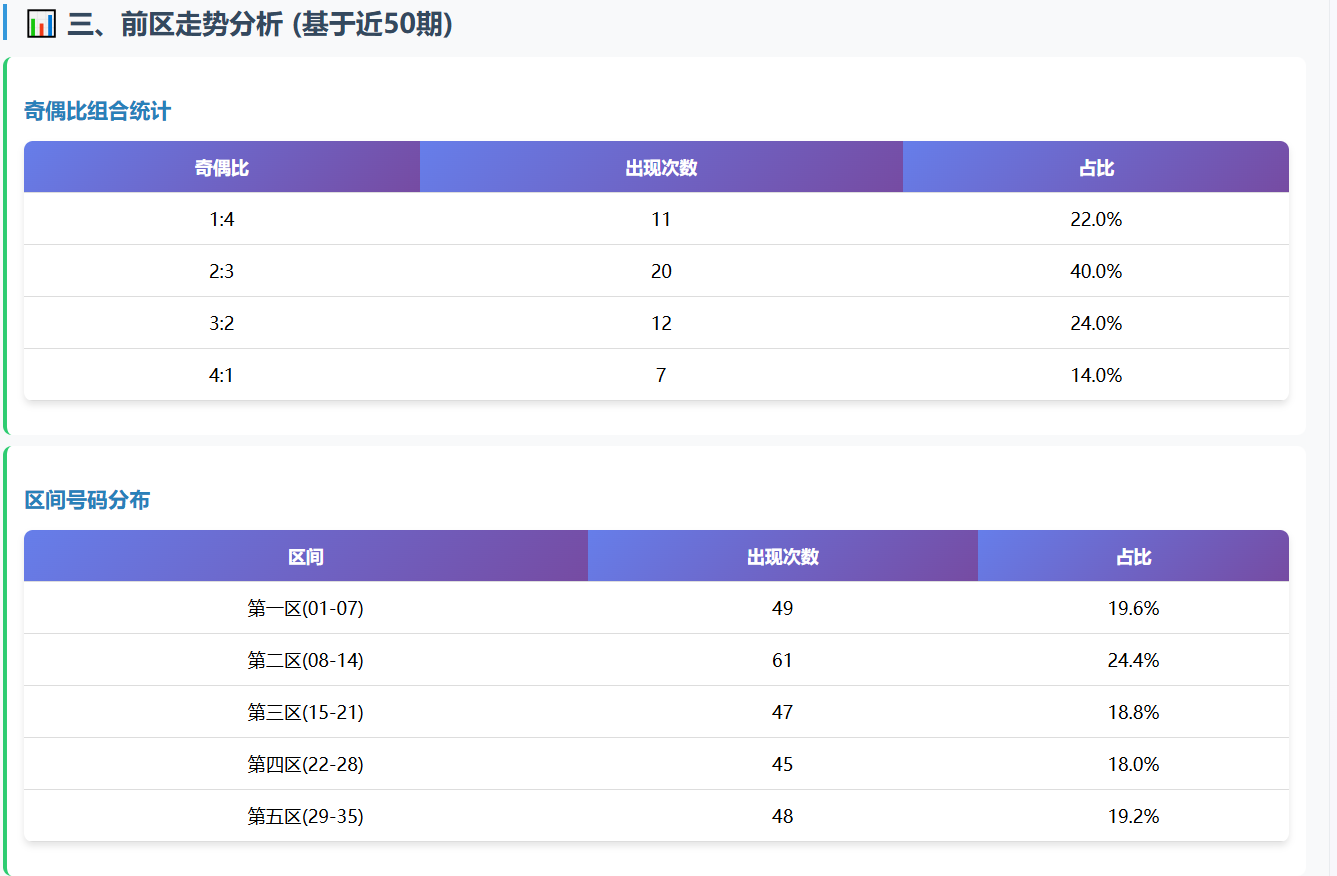Click the 第四区(22-28) row label
The height and width of the screenshot is (876, 1337).
point(306,765)
